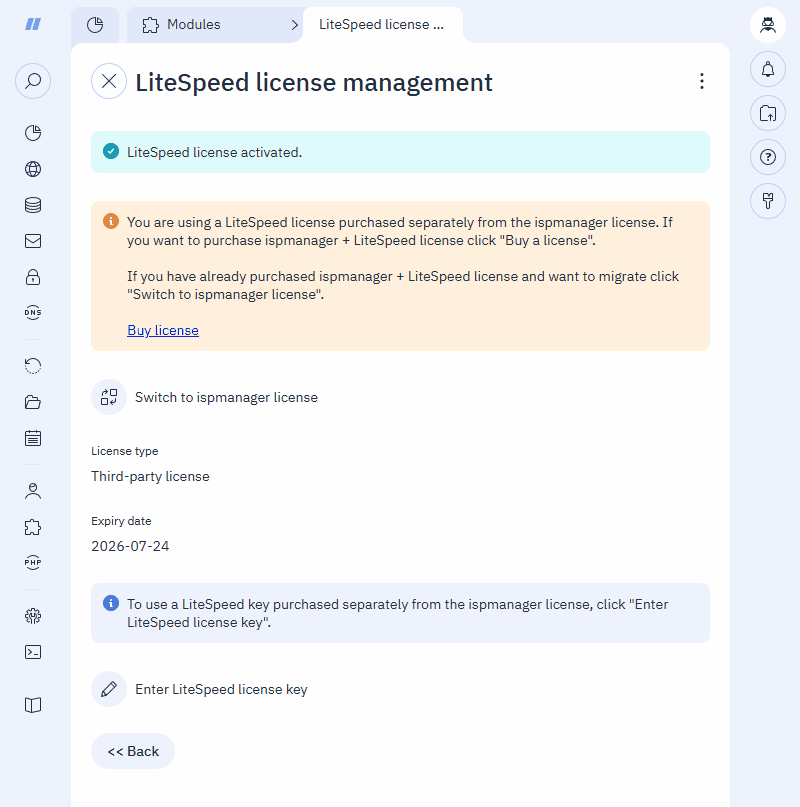Open the help question mark icon
The image size is (800, 807).
pyautogui.click(x=768, y=156)
